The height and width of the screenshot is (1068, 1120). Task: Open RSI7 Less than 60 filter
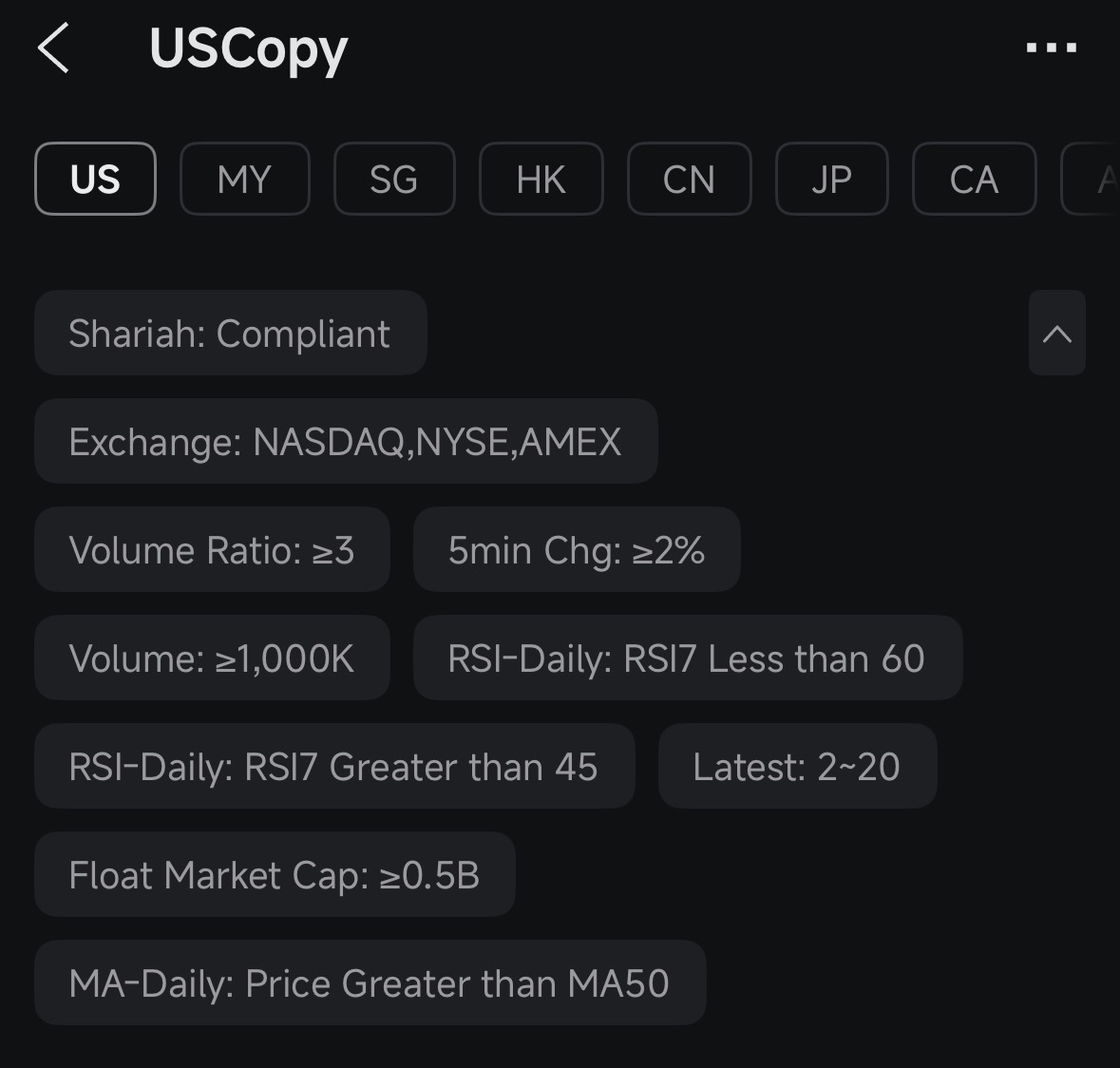pos(688,658)
